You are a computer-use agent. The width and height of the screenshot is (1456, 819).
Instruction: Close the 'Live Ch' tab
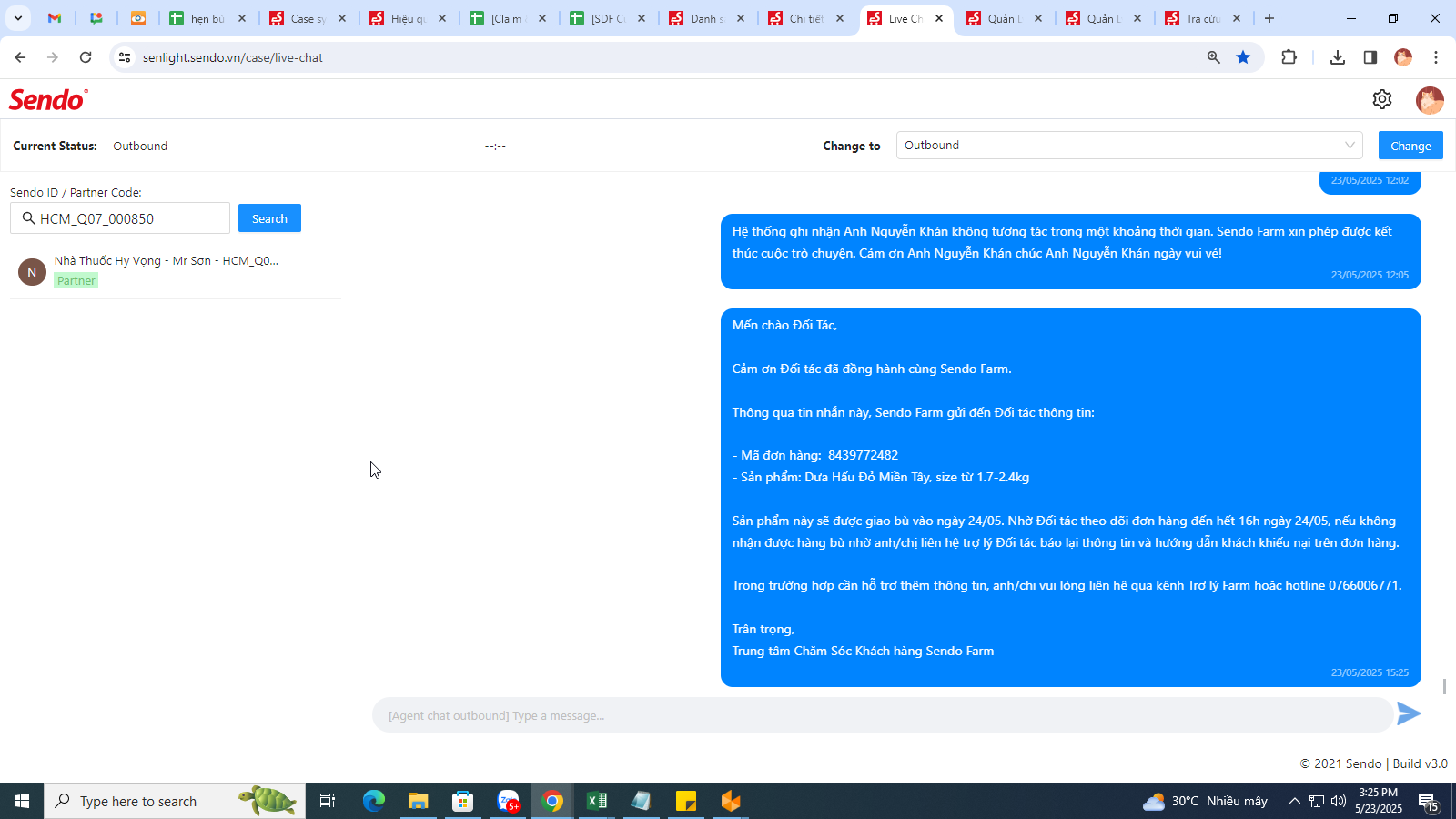point(939,18)
